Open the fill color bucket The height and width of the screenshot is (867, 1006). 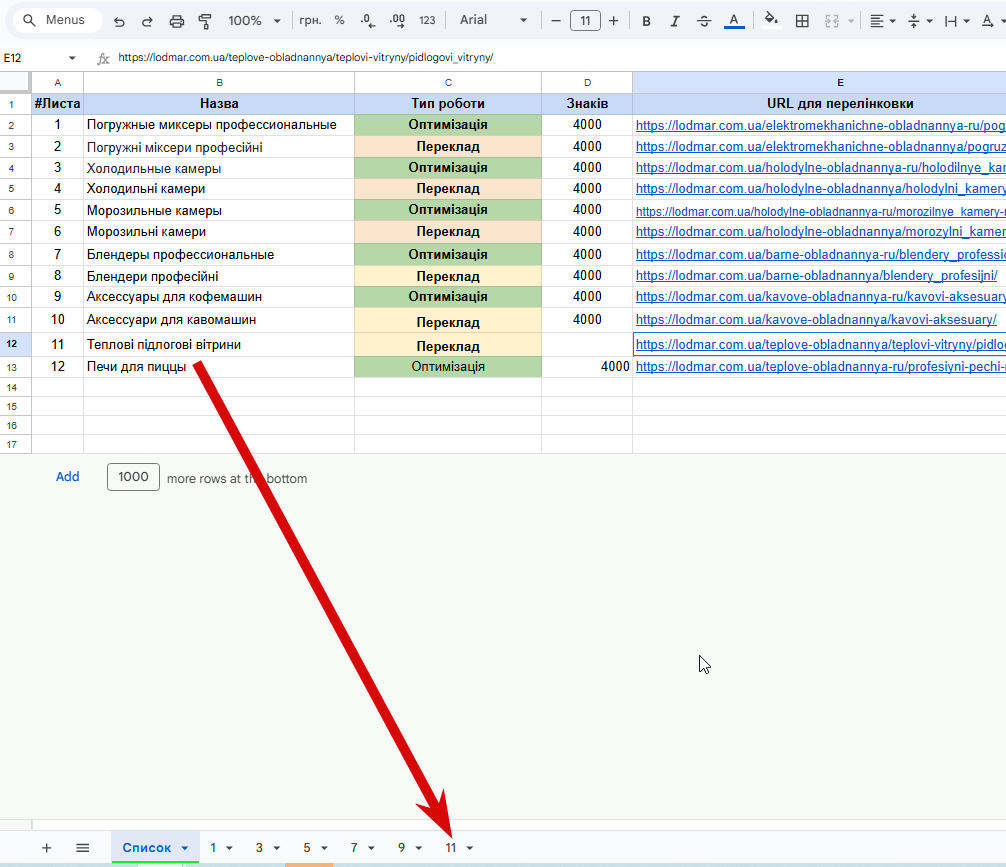(x=771, y=20)
